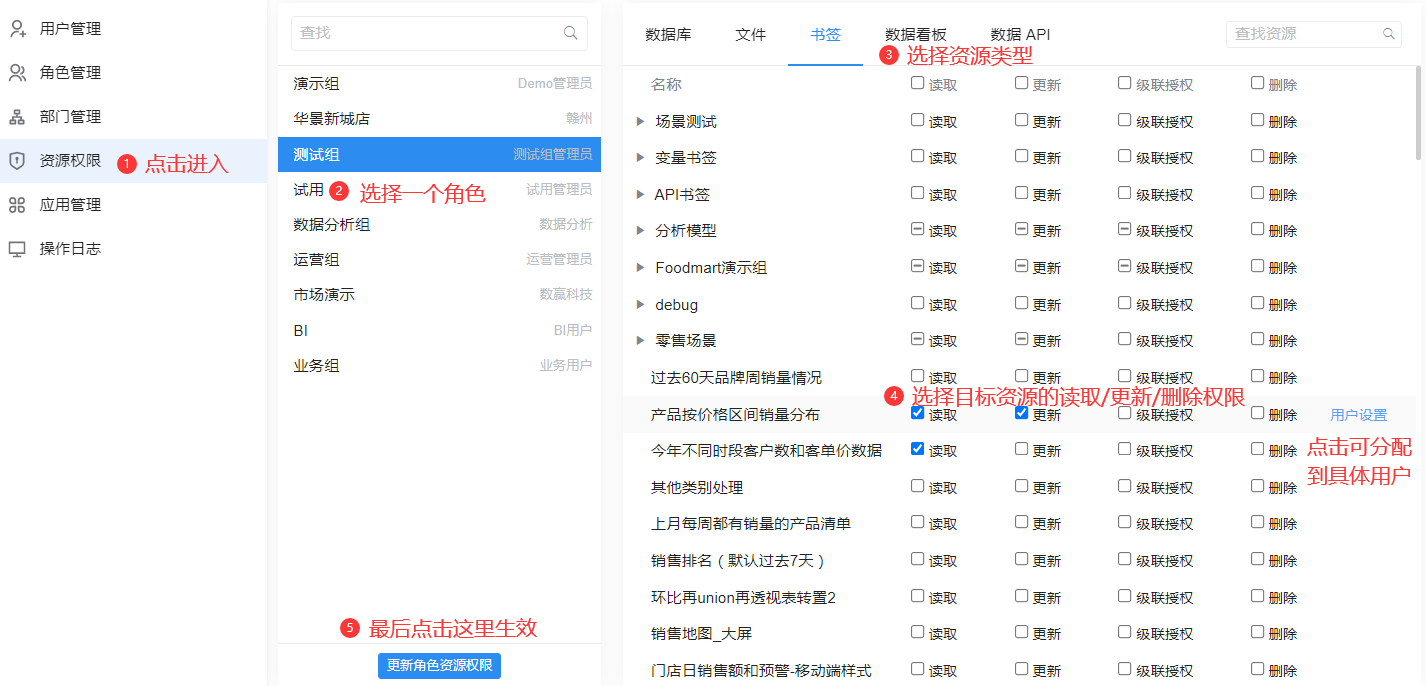Expand the 场景测试 folder

[x=640, y=122]
